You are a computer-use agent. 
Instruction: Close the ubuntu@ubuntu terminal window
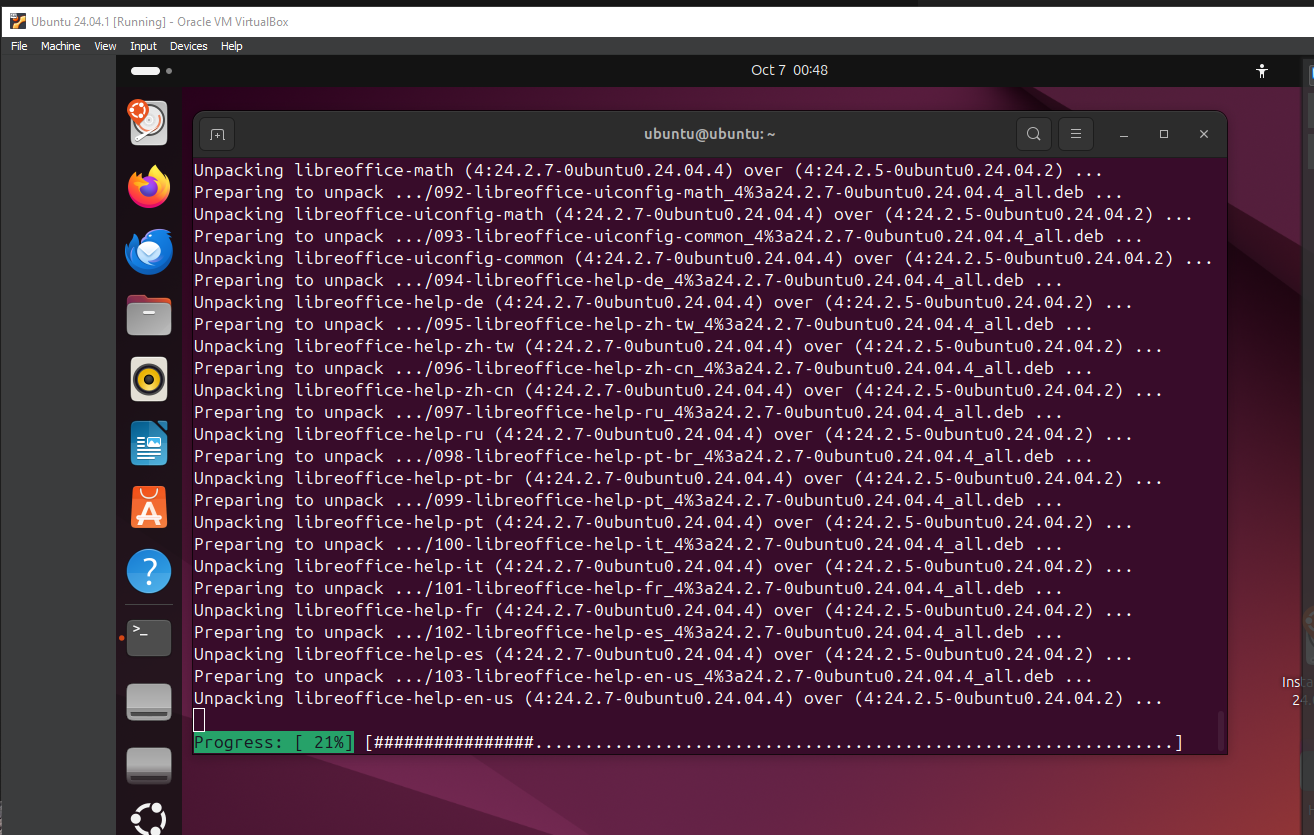click(x=1204, y=134)
